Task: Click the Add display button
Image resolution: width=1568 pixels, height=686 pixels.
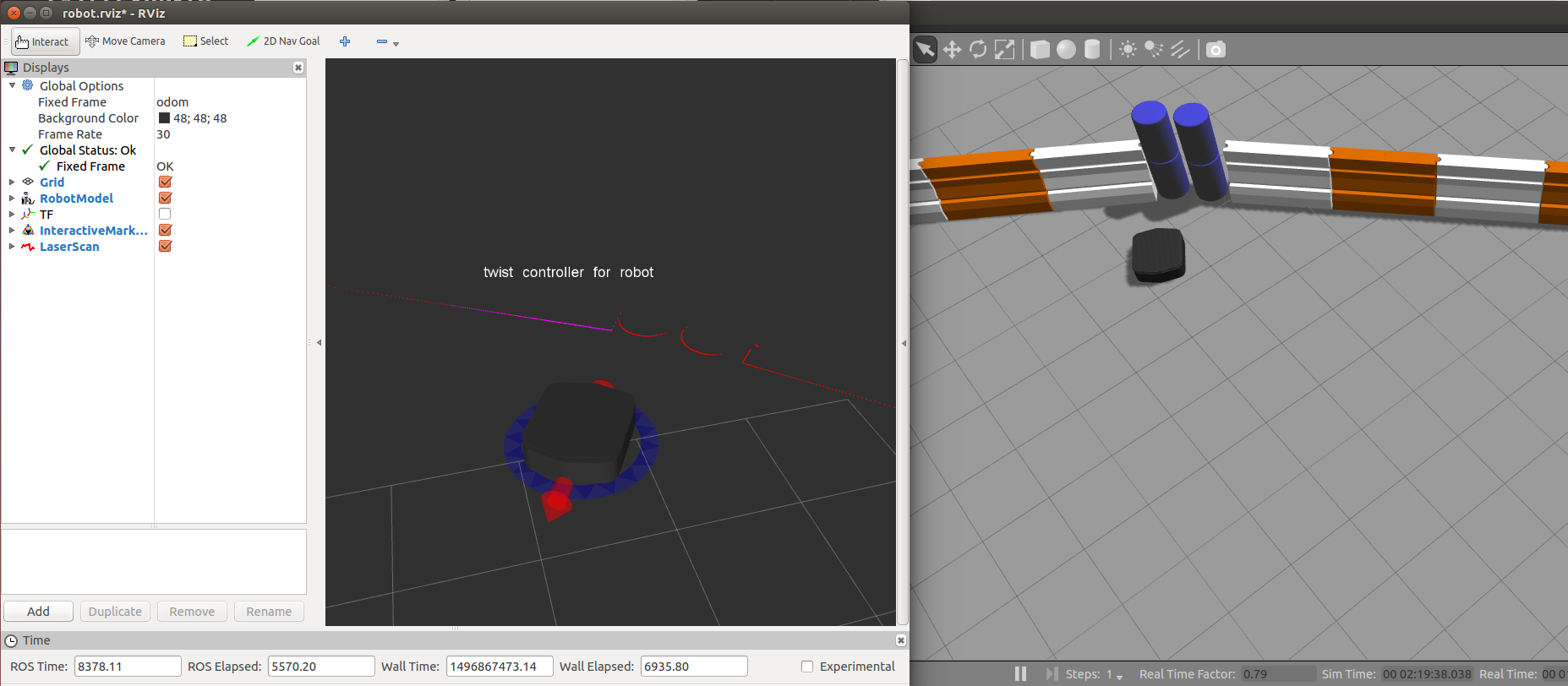Action: (38, 611)
